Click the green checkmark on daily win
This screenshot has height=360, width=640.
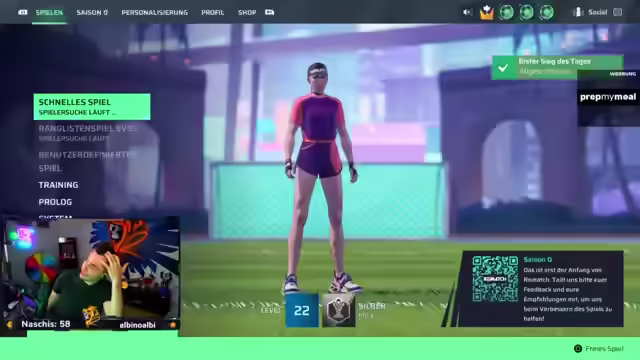(x=503, y=67)
